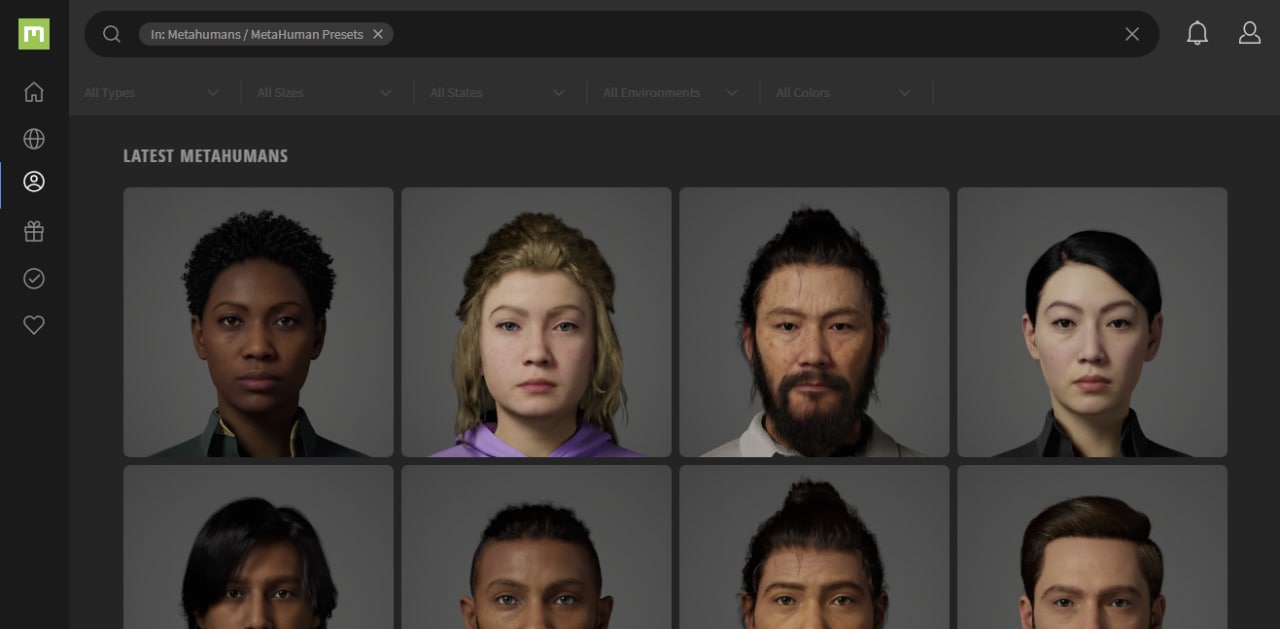
Task: Select the bearded man with top knot
Action: (x=814, y=322)
